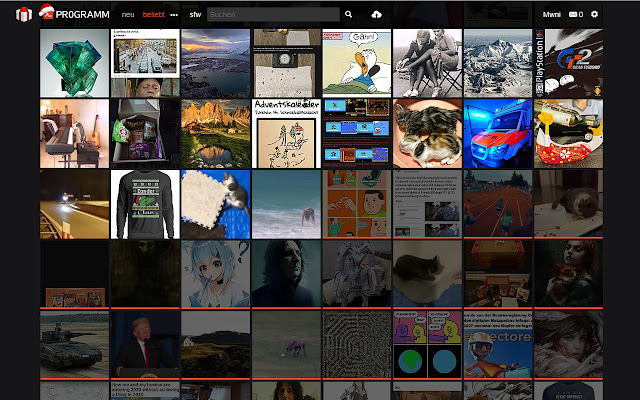Open the woman holding fox painting thumbnail
The width and height of the screenshot is (640, 400).
(x=569, y=275)
